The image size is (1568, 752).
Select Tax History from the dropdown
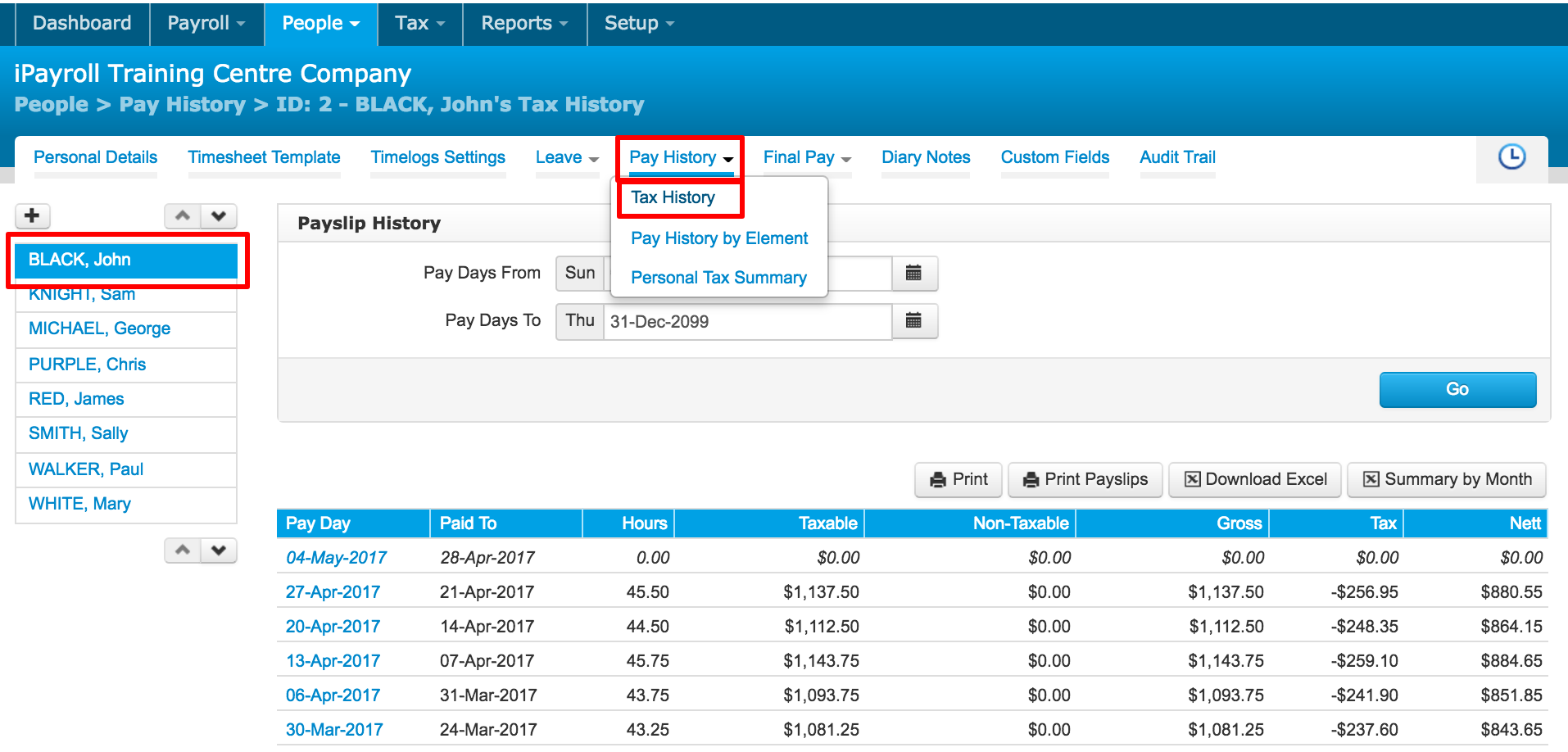(673, 197)
